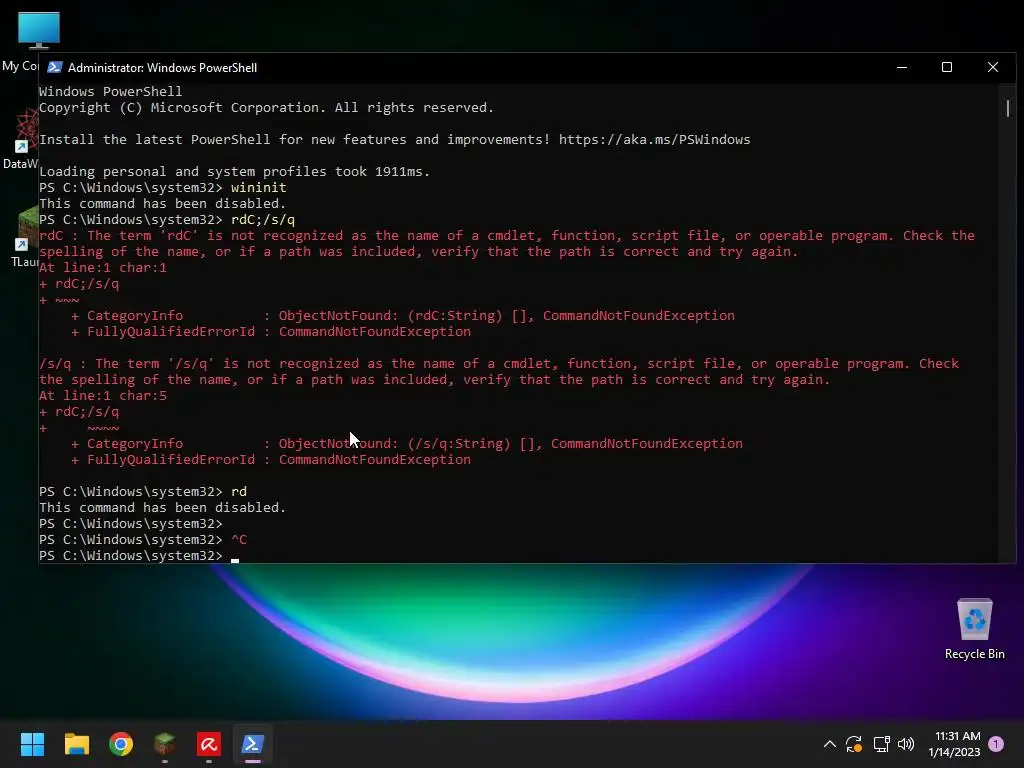Click the PowerShell icon in title bar
This screenshot has height=768, width=1024.
[55, 67]
